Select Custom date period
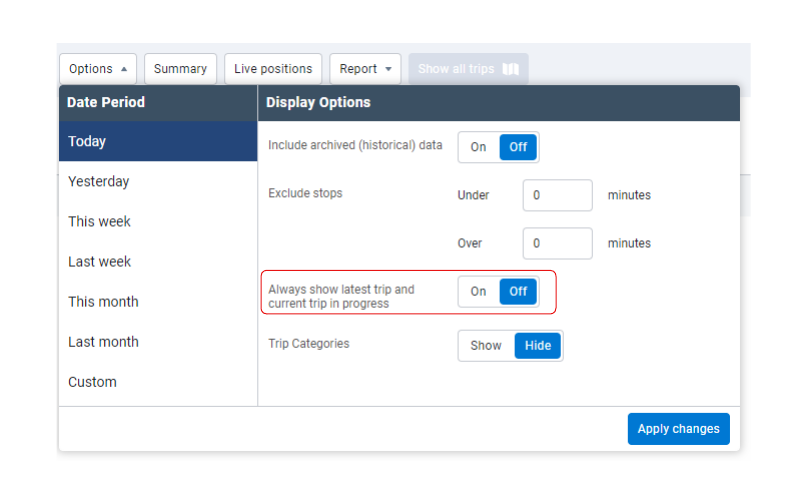807x503 pixels. coord(158,381)
